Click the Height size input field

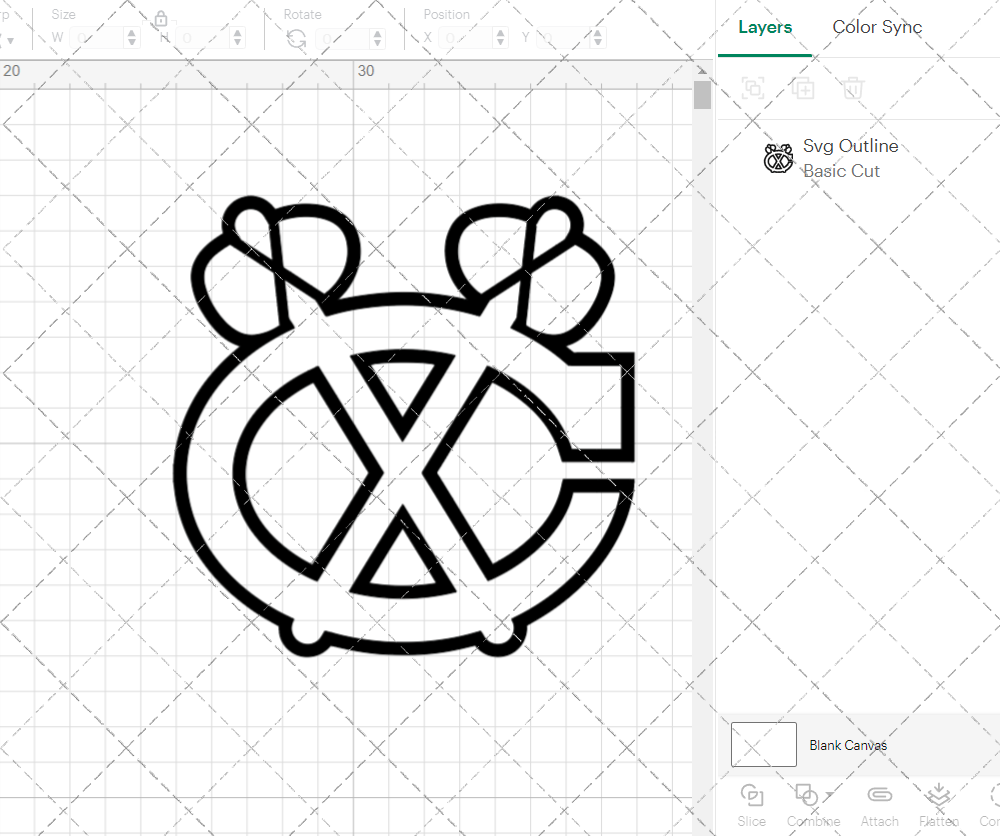[x=203, y=38]
